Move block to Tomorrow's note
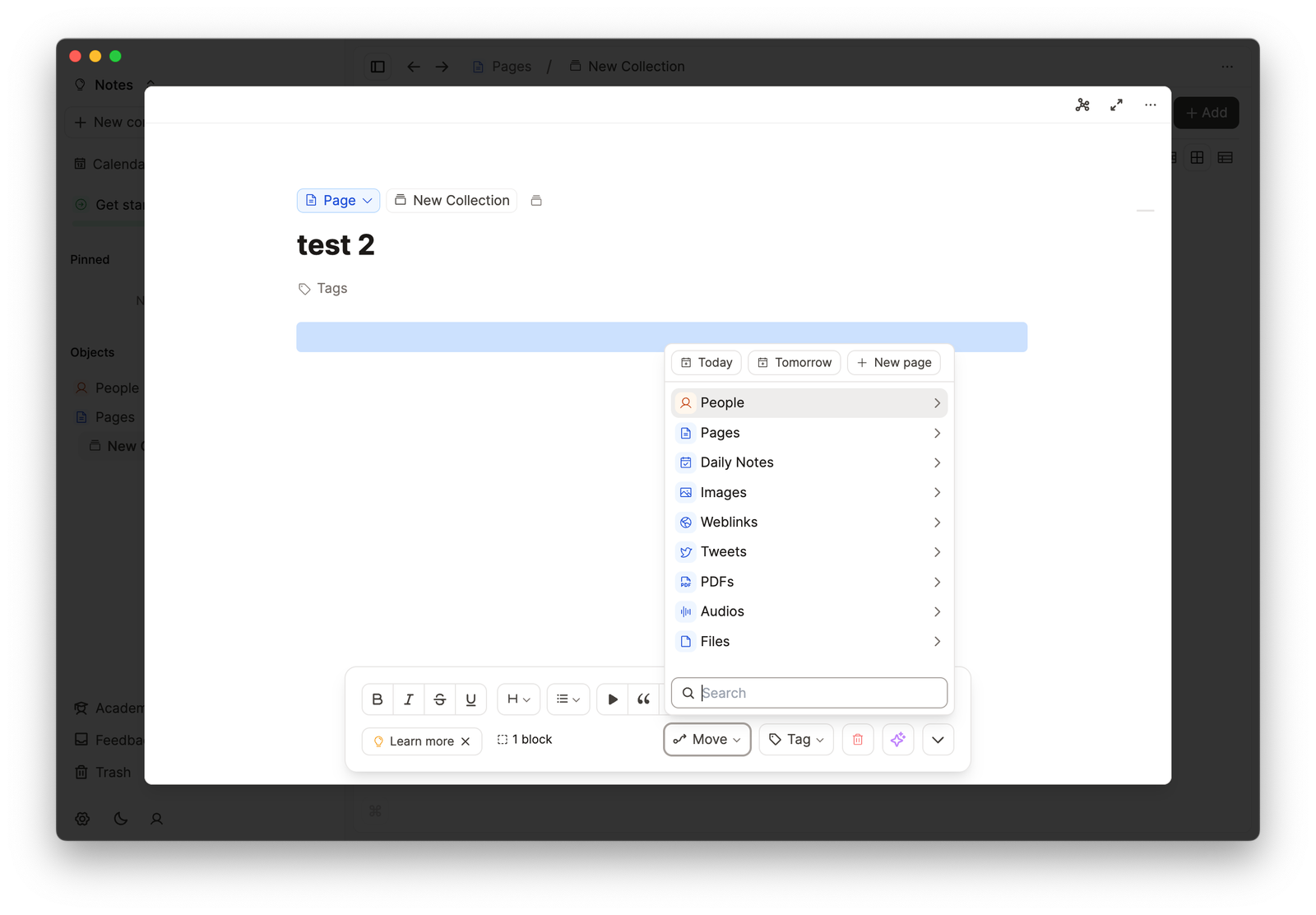 click(795, 363)
